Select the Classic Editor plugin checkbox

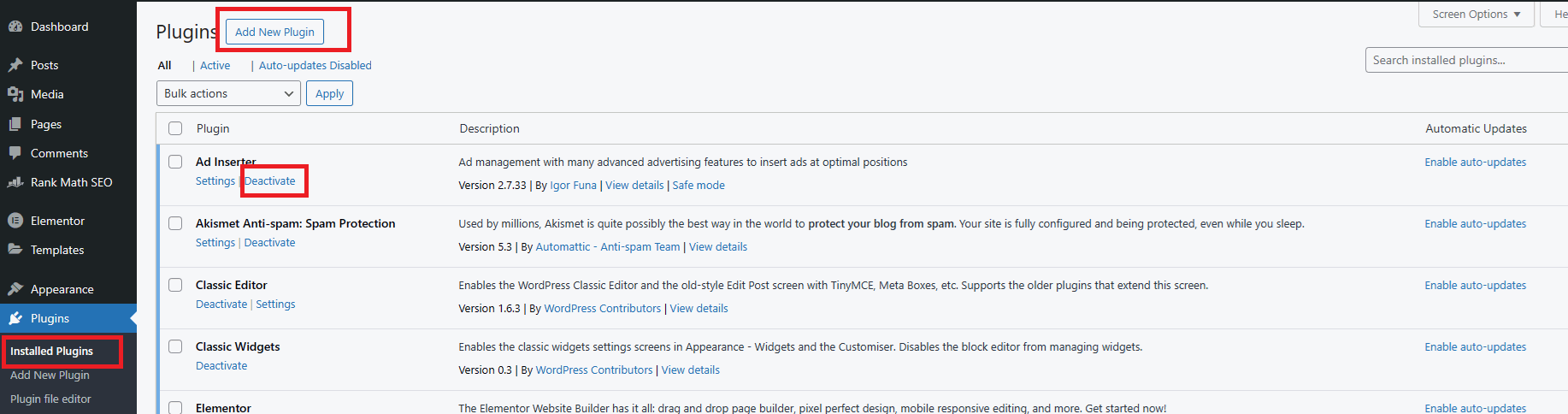coord(175,285)
